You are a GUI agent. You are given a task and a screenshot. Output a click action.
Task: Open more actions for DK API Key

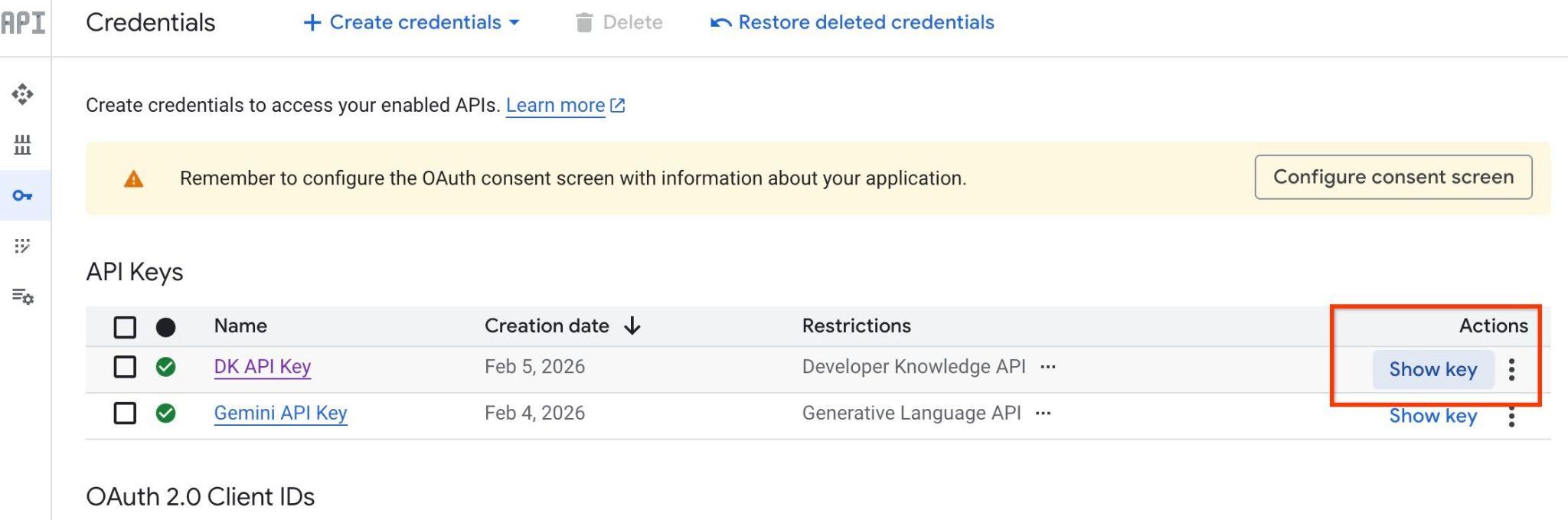(1511, 370)
